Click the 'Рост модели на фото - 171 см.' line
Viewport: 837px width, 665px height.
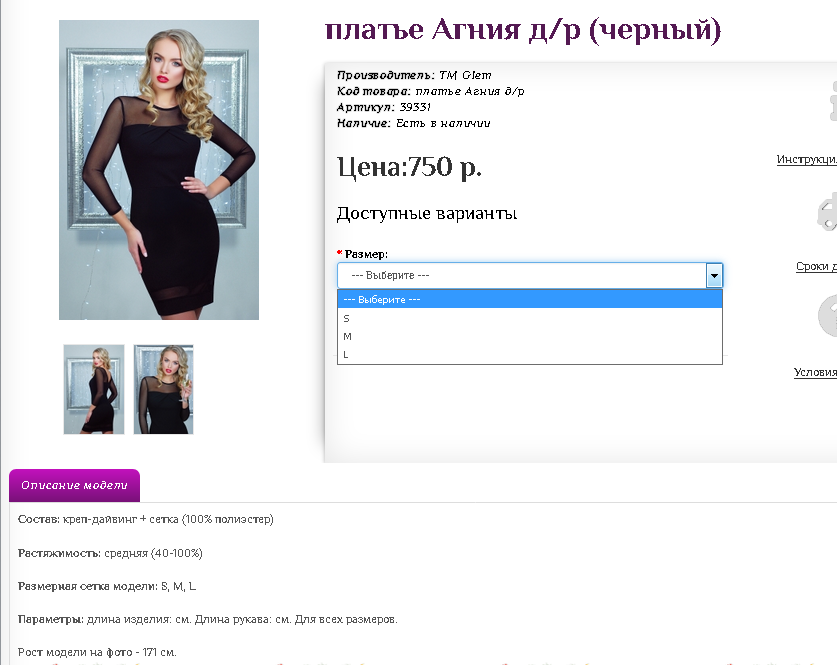point(97,652)
